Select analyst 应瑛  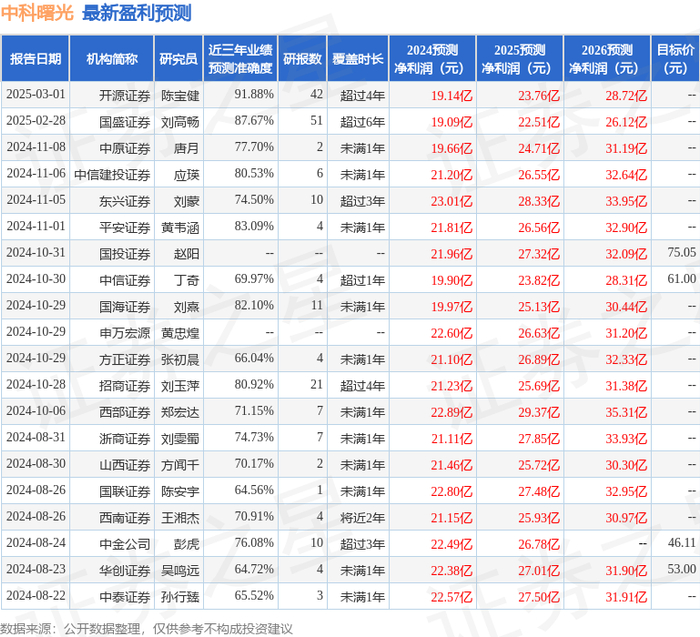186,175
